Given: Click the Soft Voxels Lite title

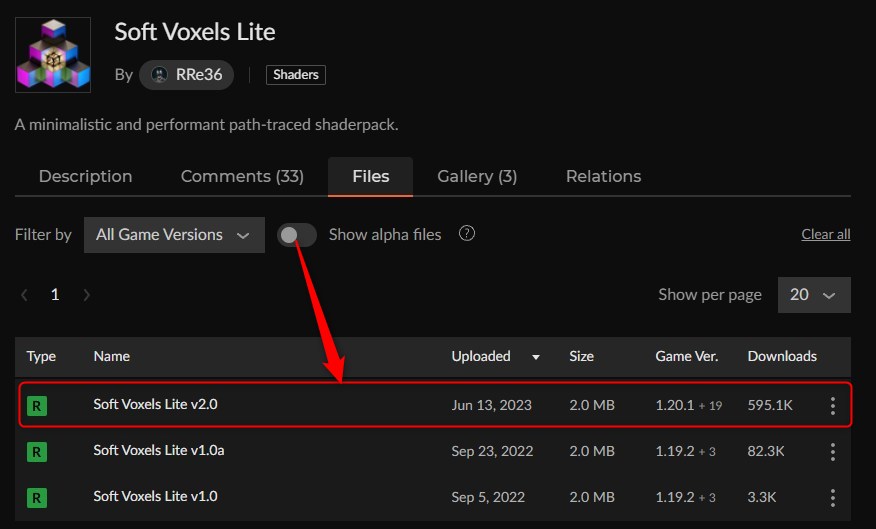Looking at the screenshot, I should click(195, 32).
